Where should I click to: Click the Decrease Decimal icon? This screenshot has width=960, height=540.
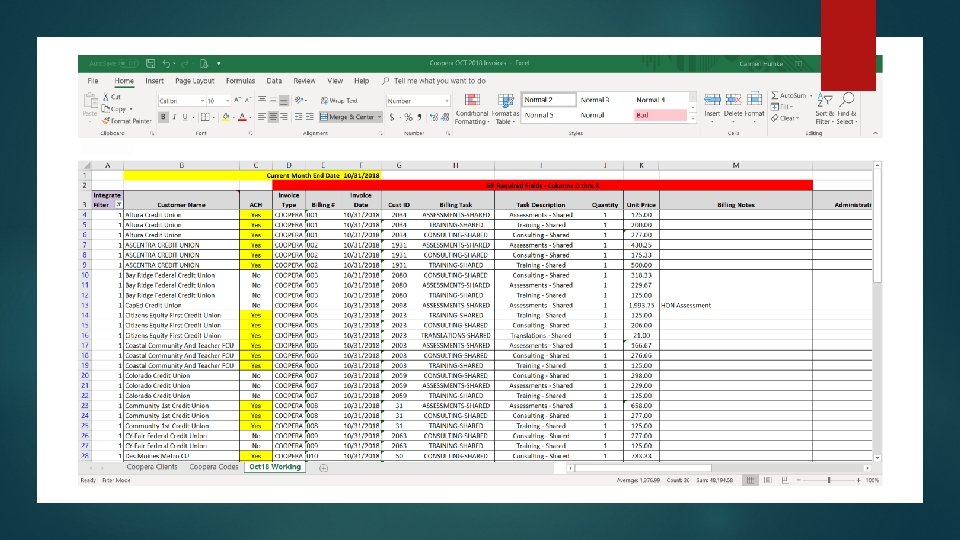pos(445,117)
